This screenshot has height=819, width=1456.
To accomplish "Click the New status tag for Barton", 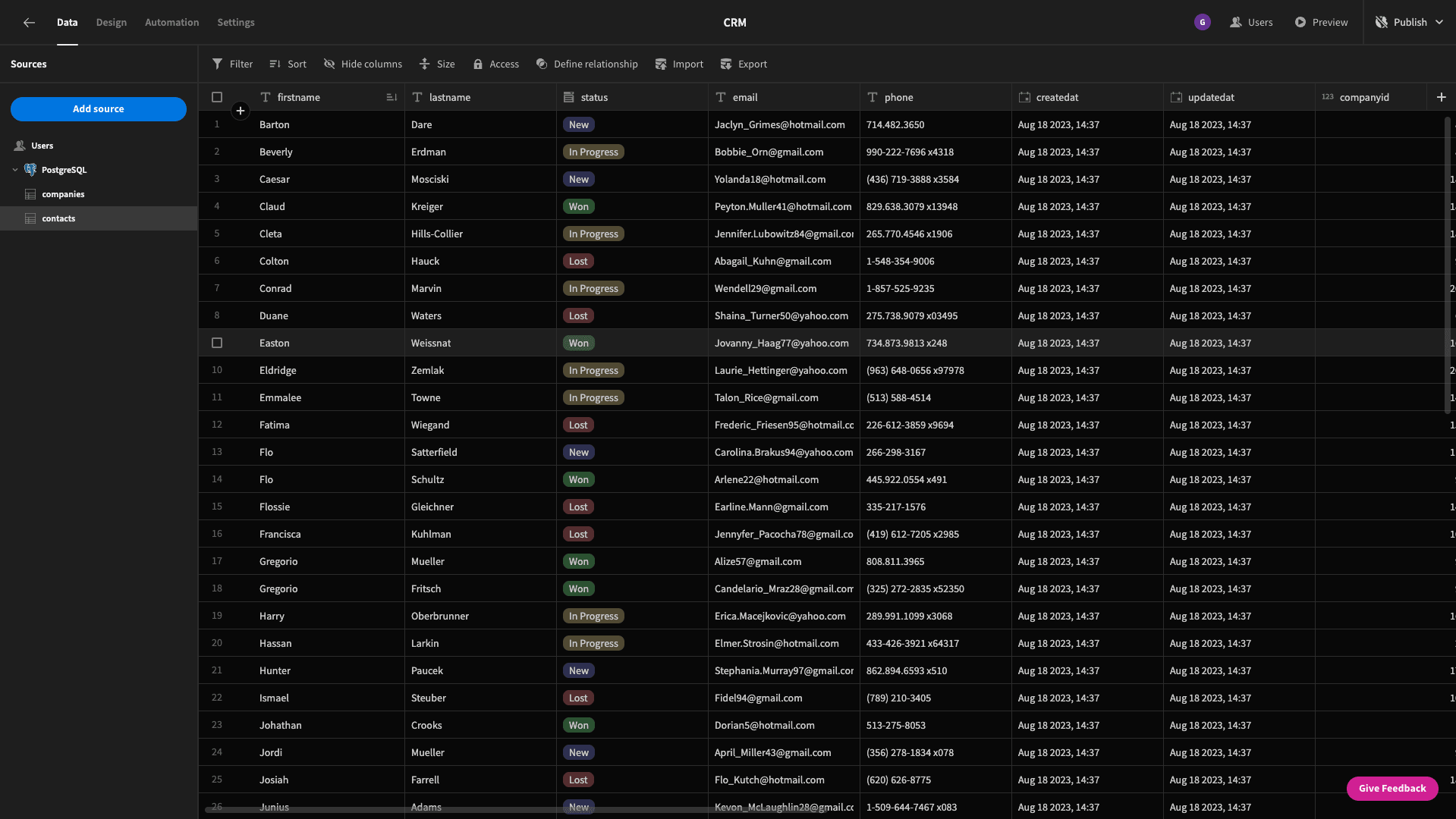I will [579, 125].
